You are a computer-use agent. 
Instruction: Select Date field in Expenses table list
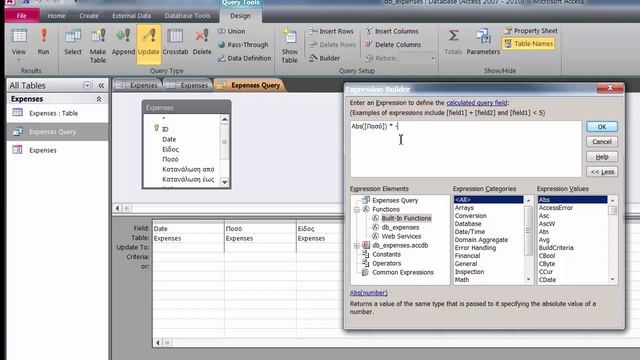coord(169,139)
